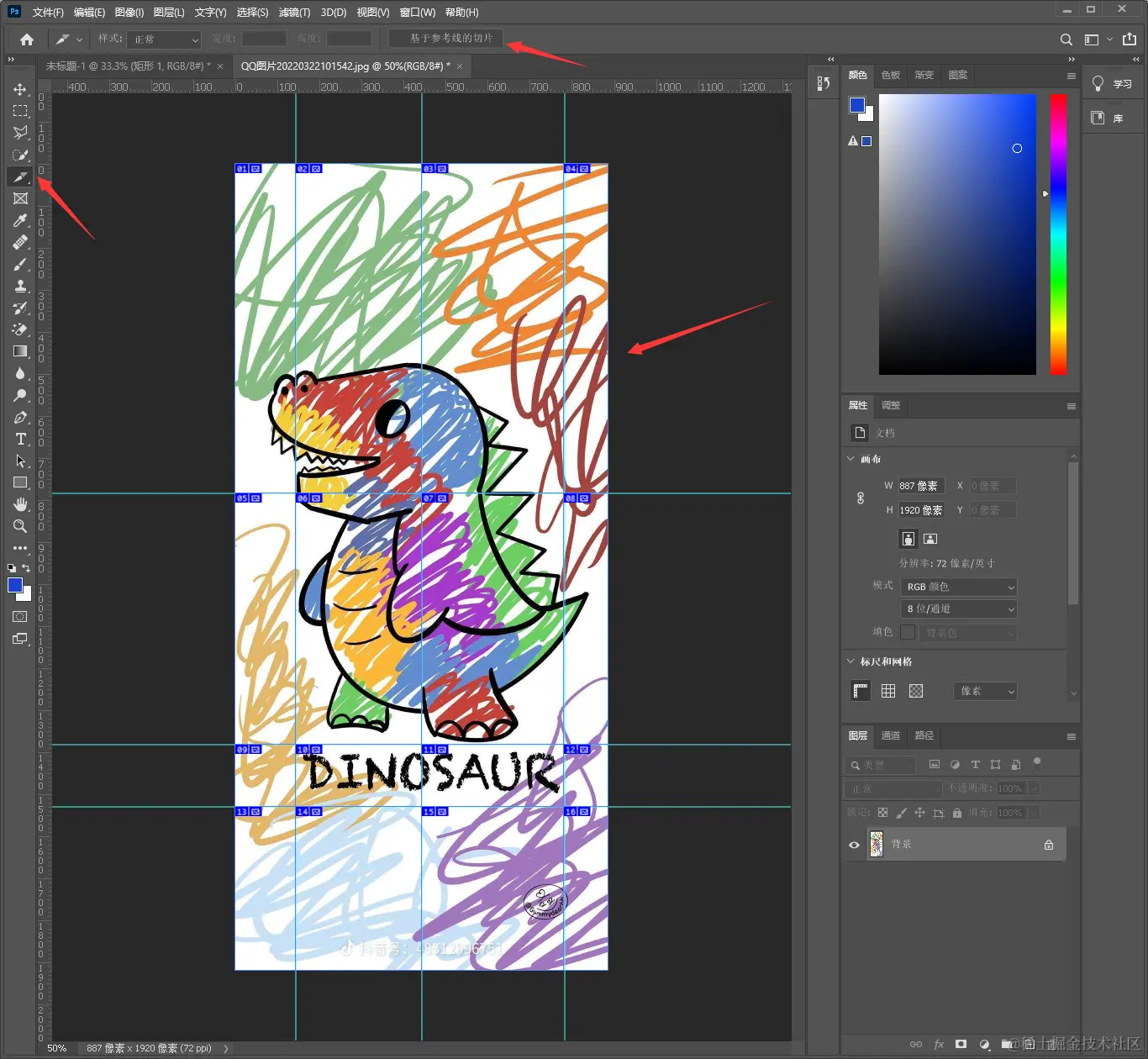Select the Pen tool

click(x=20, y=417)
